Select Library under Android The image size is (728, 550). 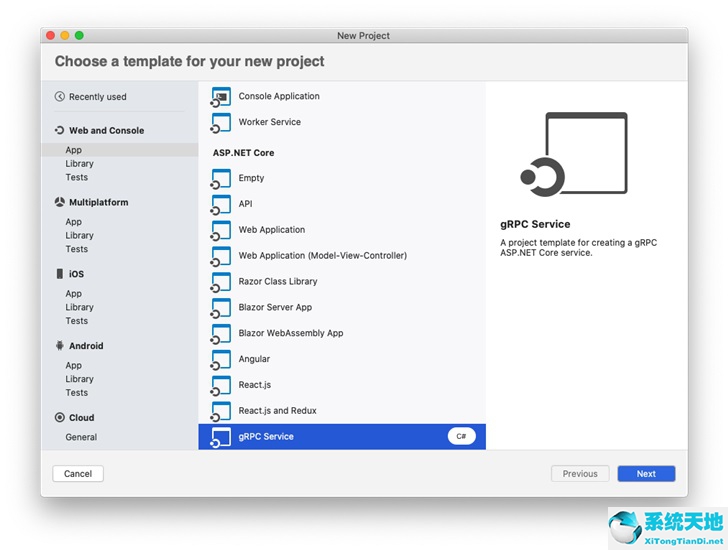coord(79,379)
